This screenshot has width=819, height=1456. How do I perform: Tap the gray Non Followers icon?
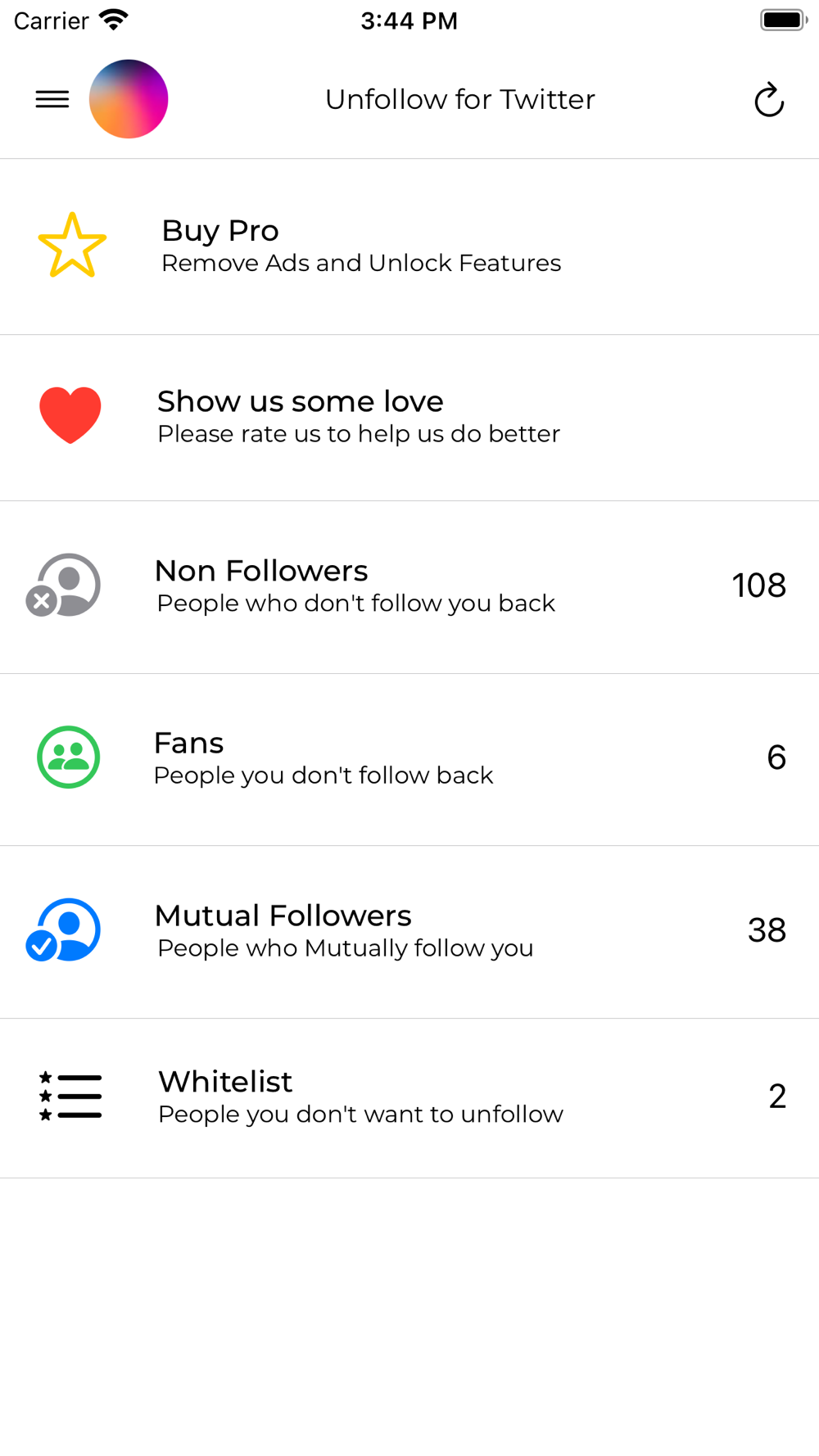(65, 585)
